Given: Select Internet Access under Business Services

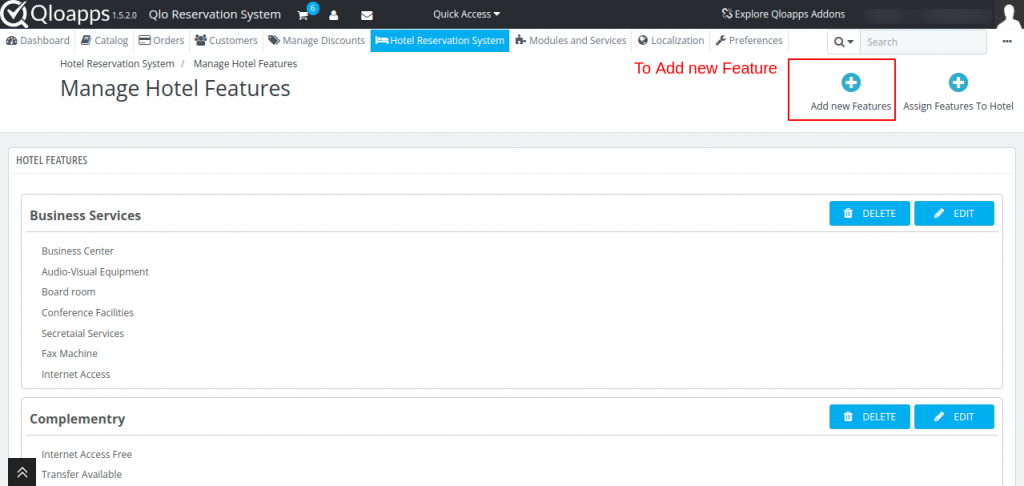Looking at the screenshot, I should pyautogui.click(x=76, y=374).
